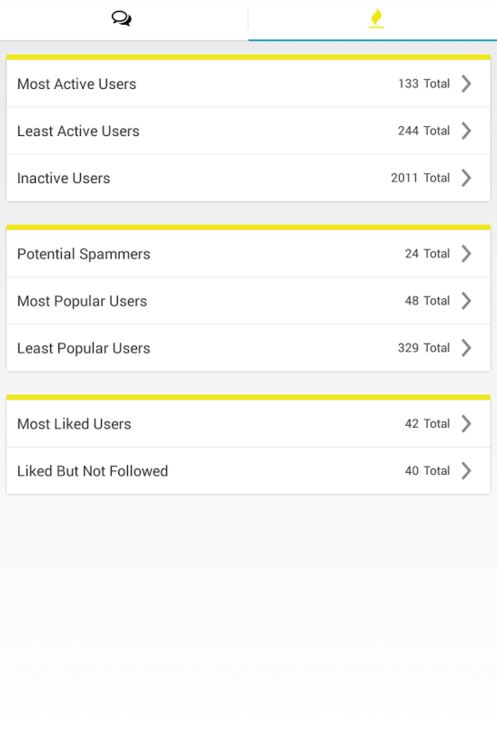
Task: Click chevron next to 244 Total
Action: click(466, 131)
